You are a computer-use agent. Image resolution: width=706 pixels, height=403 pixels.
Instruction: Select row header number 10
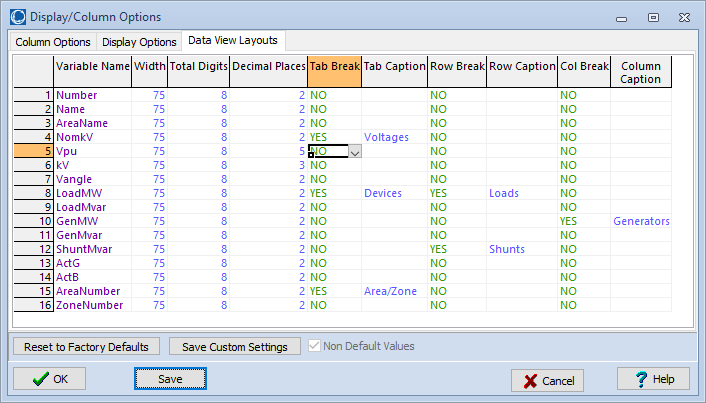(x=33, y=221)
